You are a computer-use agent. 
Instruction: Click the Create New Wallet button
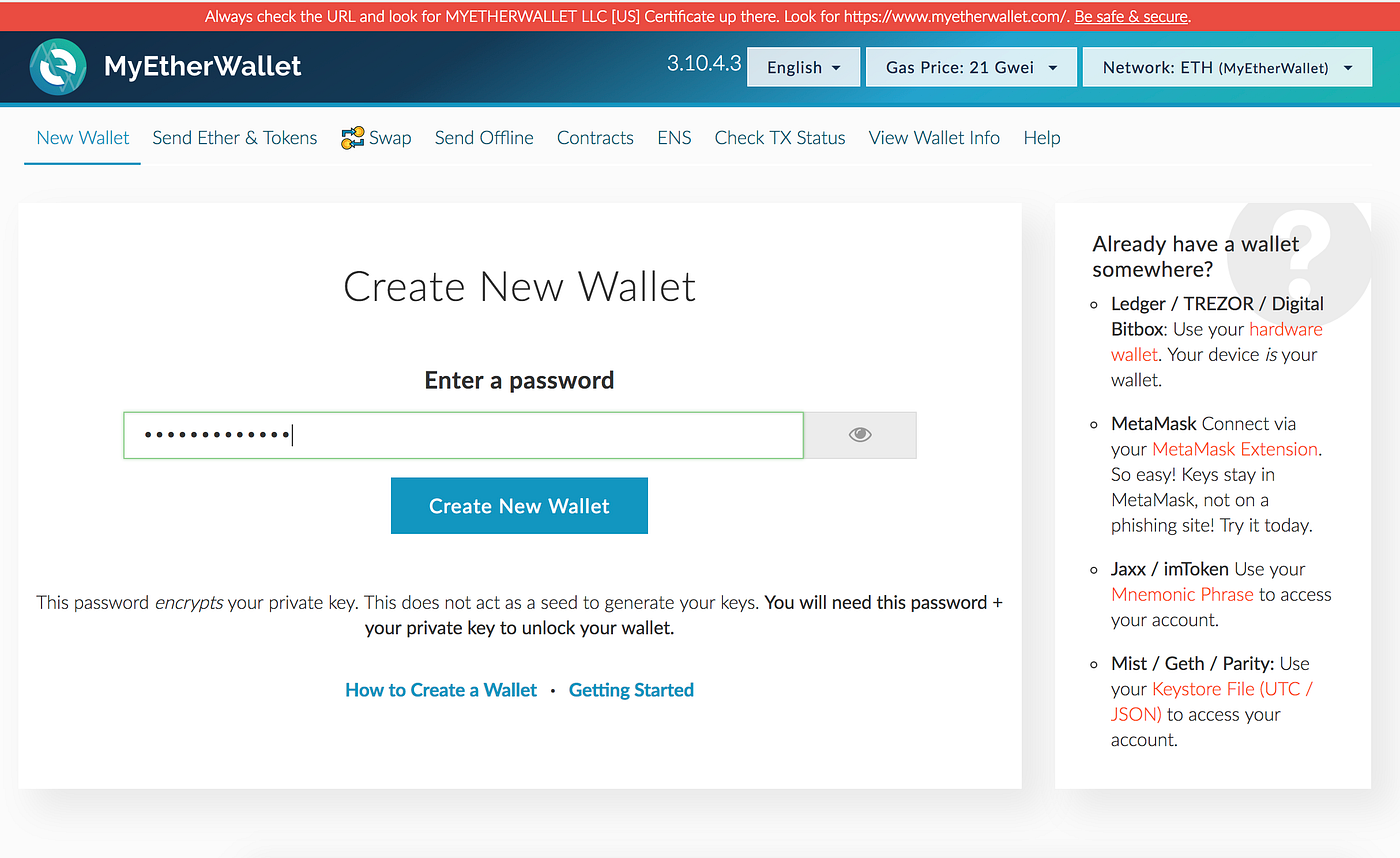tap(519, 506)
